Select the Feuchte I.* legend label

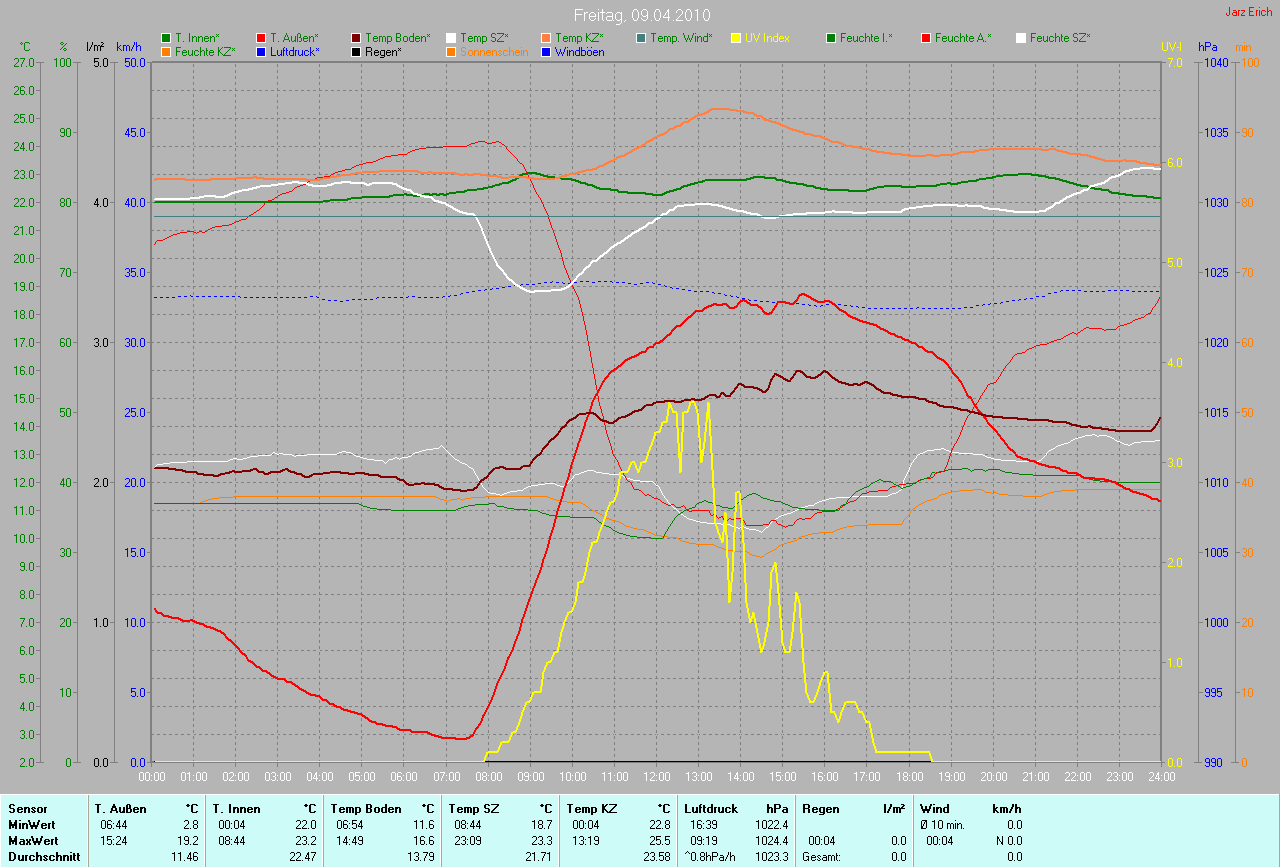click(866, 38)
